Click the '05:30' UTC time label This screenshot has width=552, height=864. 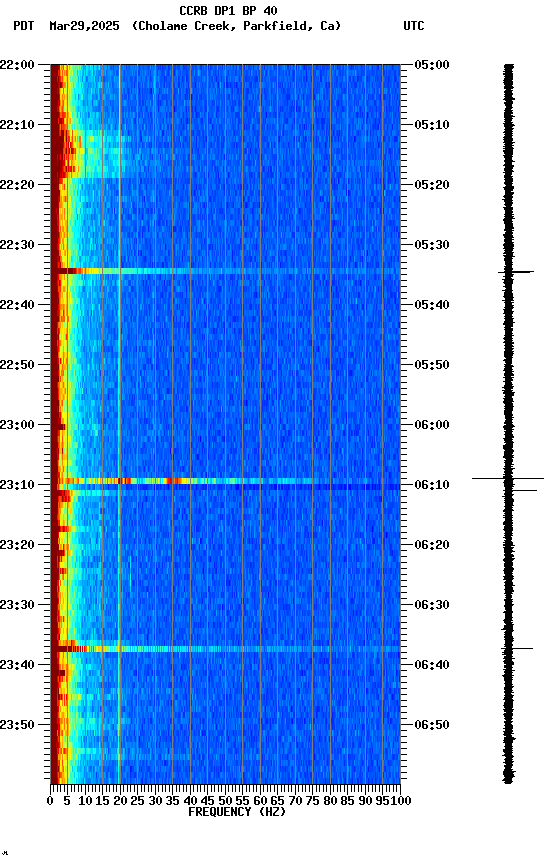[432, 245]
